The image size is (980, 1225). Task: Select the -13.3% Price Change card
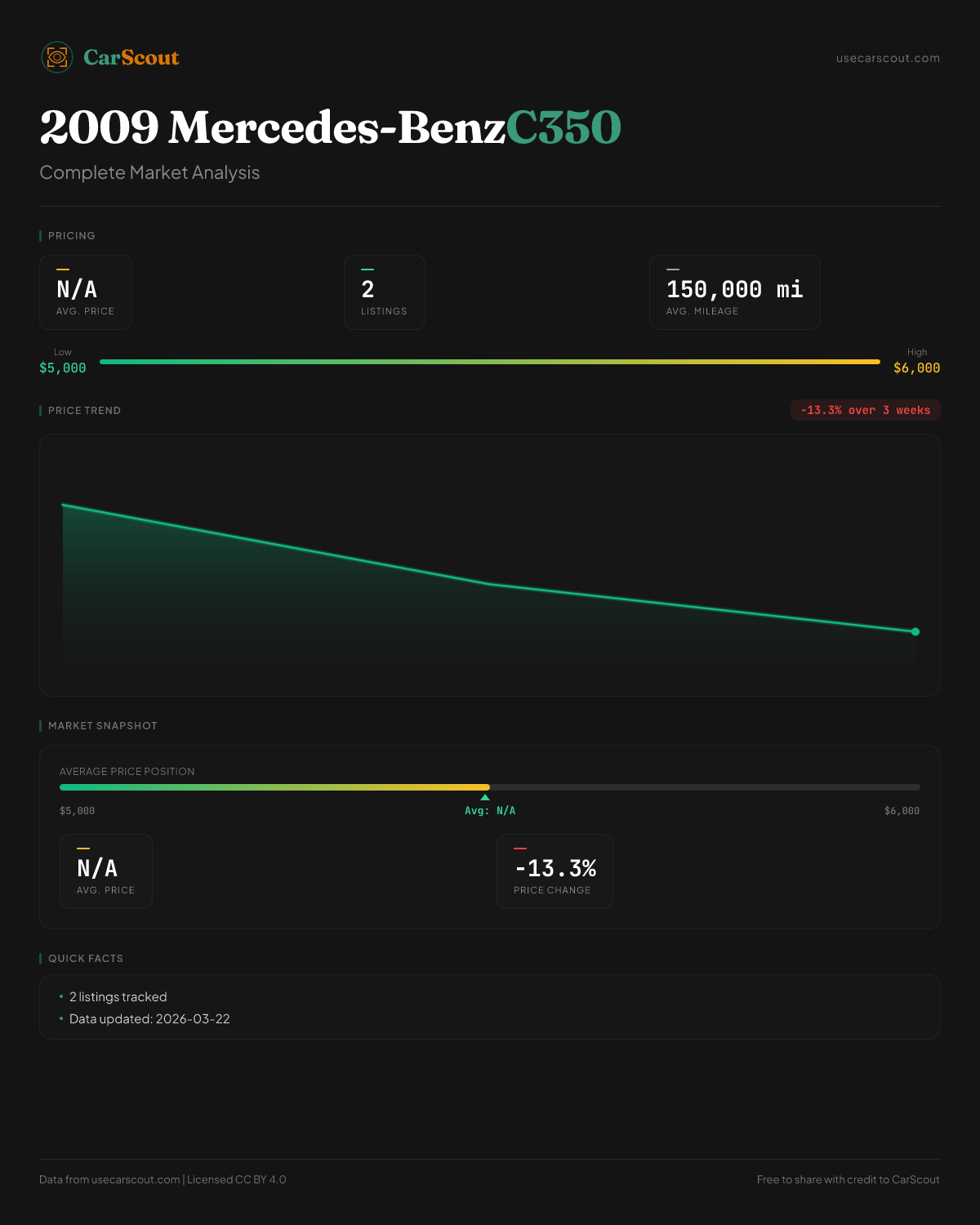coord(555,871)
